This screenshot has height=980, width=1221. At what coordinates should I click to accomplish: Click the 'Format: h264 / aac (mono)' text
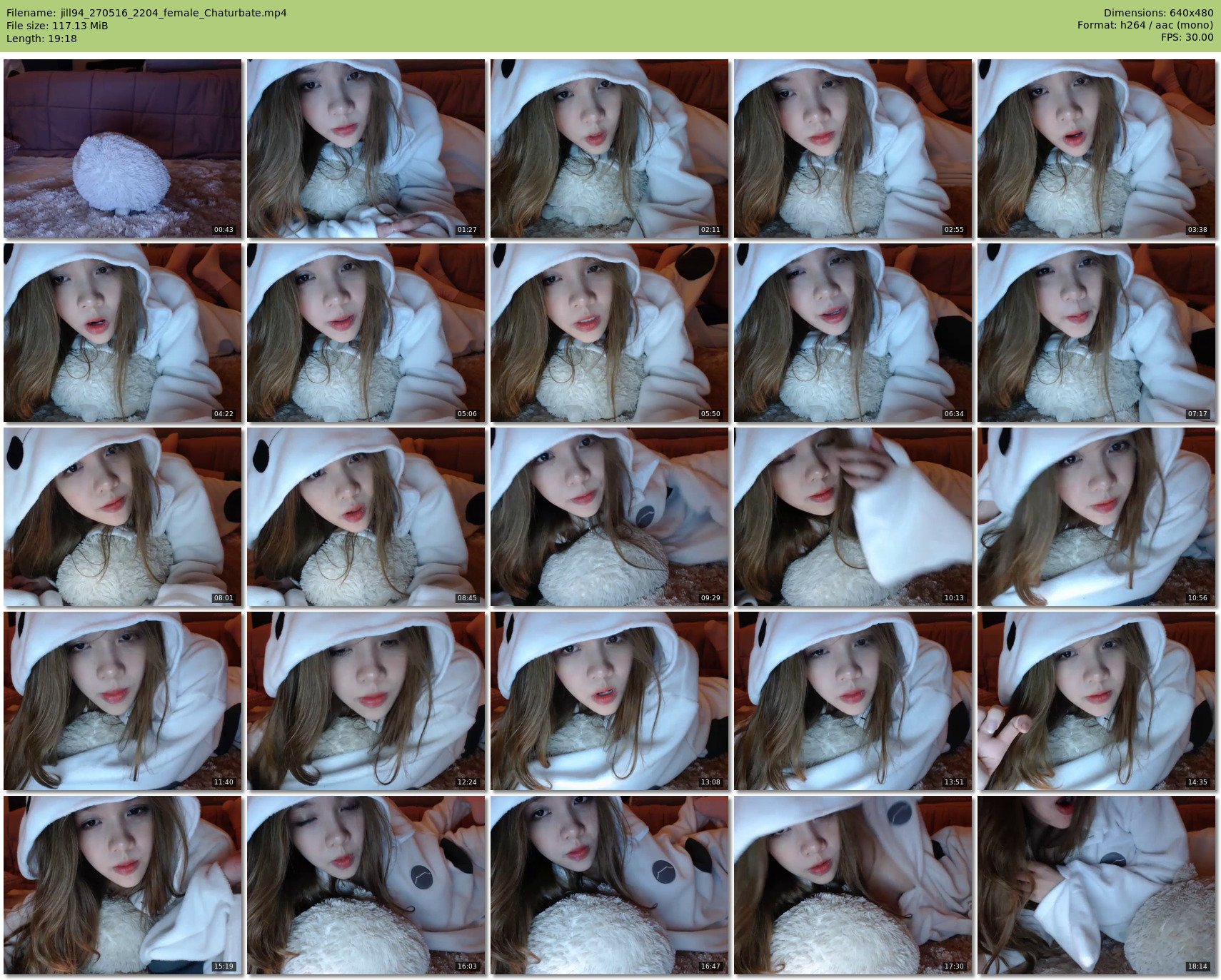point(1145,26)
